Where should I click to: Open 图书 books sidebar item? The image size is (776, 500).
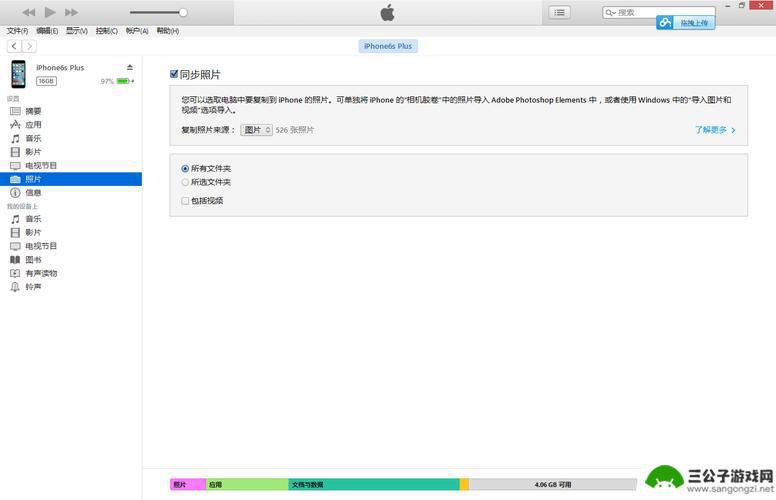click(x=71, y=260)
